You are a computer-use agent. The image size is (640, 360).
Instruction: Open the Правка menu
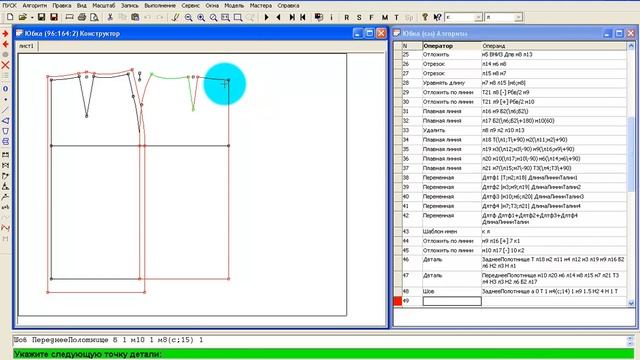(x=62, y=5)
